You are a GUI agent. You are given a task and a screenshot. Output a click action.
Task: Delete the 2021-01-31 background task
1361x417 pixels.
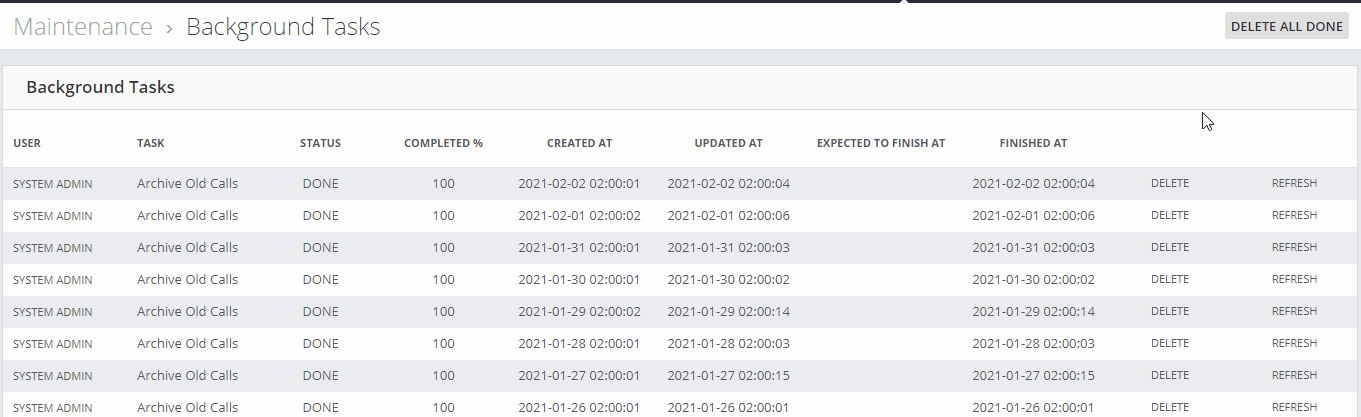coord(1170,248)
